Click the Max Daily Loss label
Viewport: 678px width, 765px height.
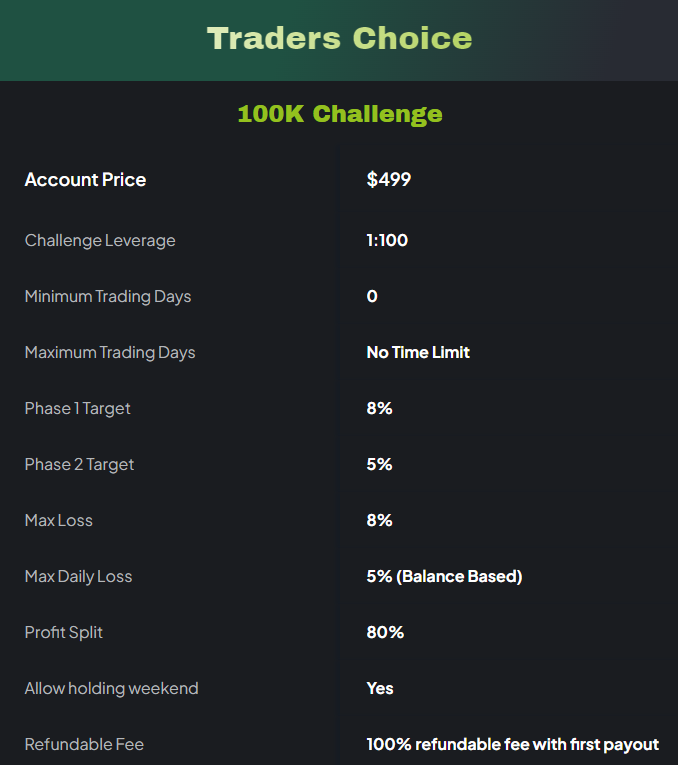pyautogui.click(x=78, y=577)
